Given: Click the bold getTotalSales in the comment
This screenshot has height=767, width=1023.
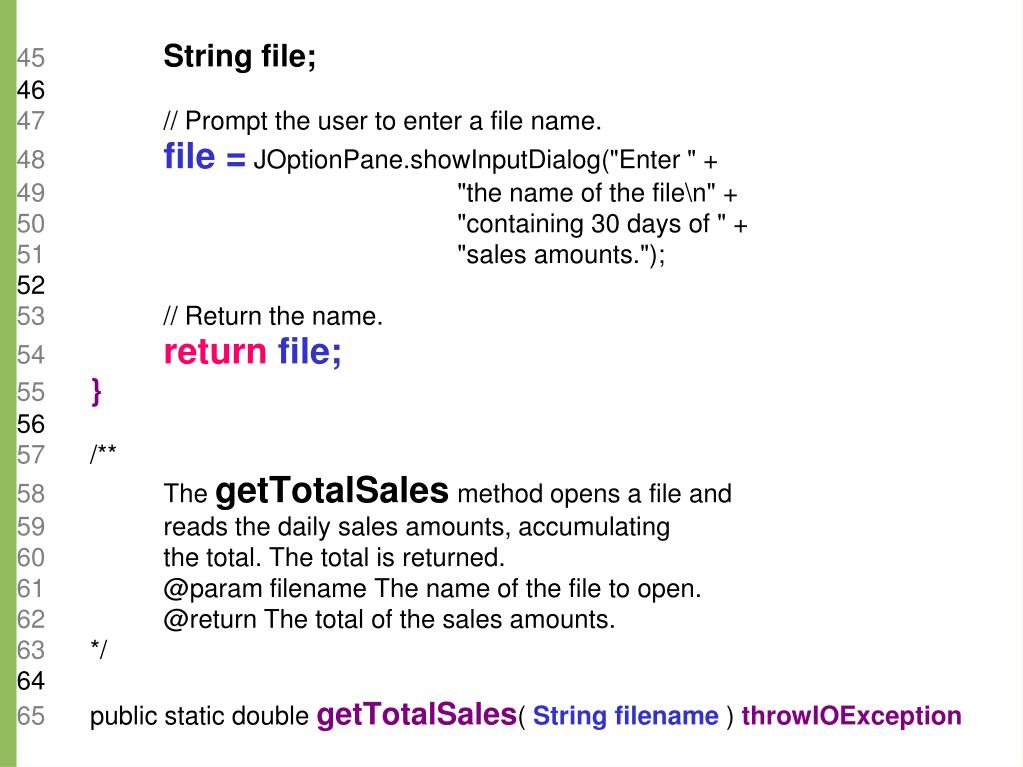Looking at the screenshot, I should (332, 491).
